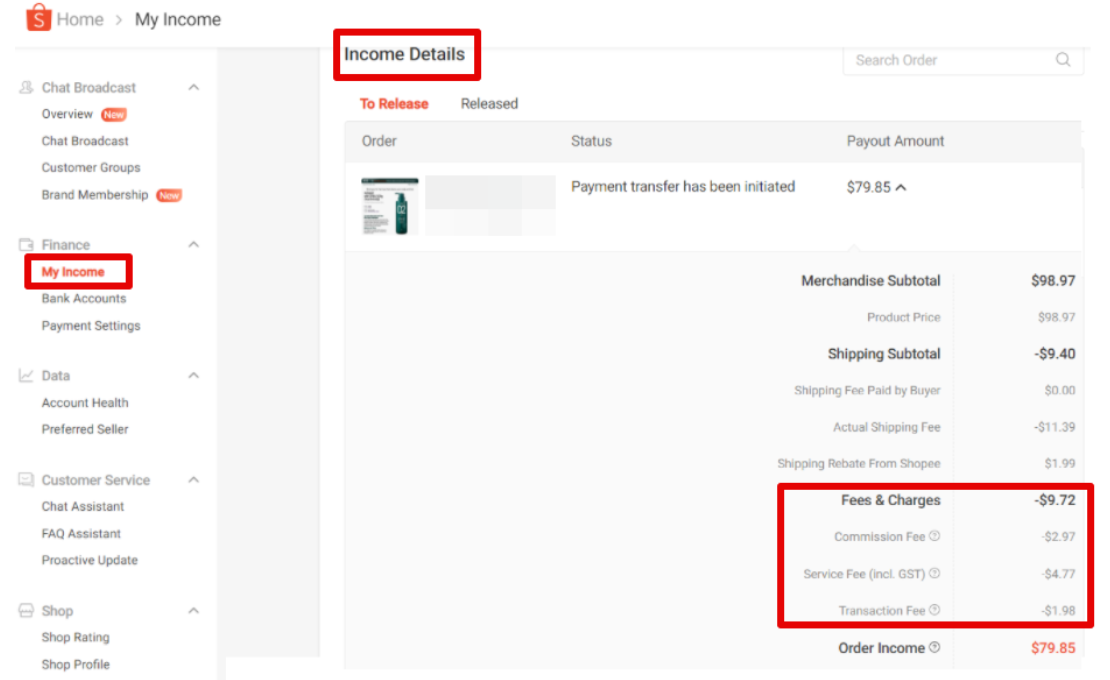Click the Search Order field
1110x680 pixels.
click(950, 60)
